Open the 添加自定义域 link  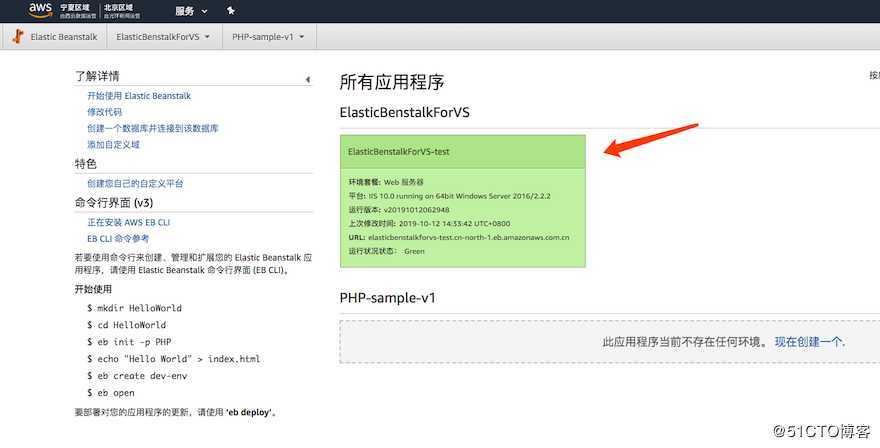(x=113, y=145)
